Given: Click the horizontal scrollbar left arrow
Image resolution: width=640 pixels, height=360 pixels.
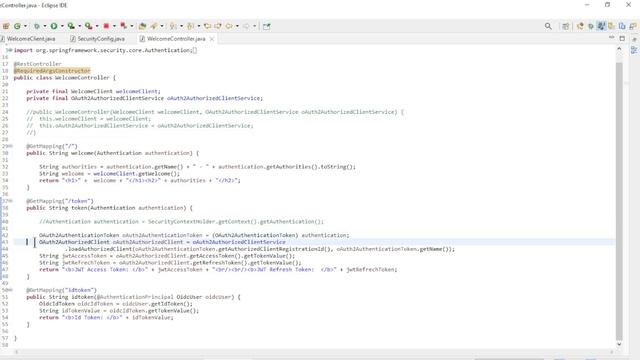Looking at the screenshot, I should [16, 352].
